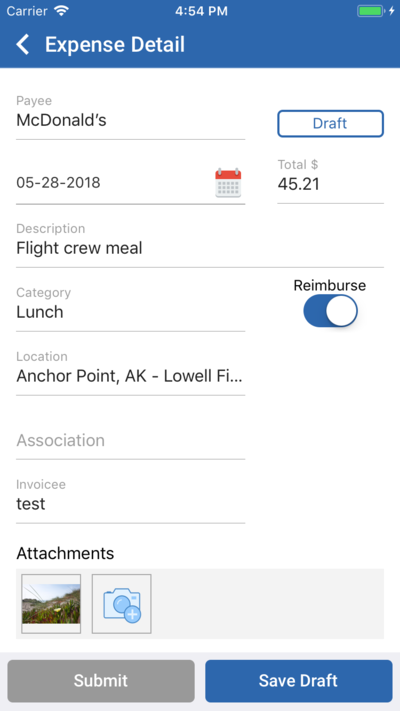
Task: Click the Submit button
Action: tap(101, 681)
